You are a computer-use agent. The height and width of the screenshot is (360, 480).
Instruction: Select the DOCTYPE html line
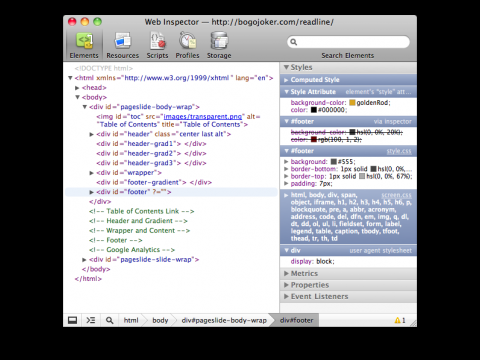(104, 68)
